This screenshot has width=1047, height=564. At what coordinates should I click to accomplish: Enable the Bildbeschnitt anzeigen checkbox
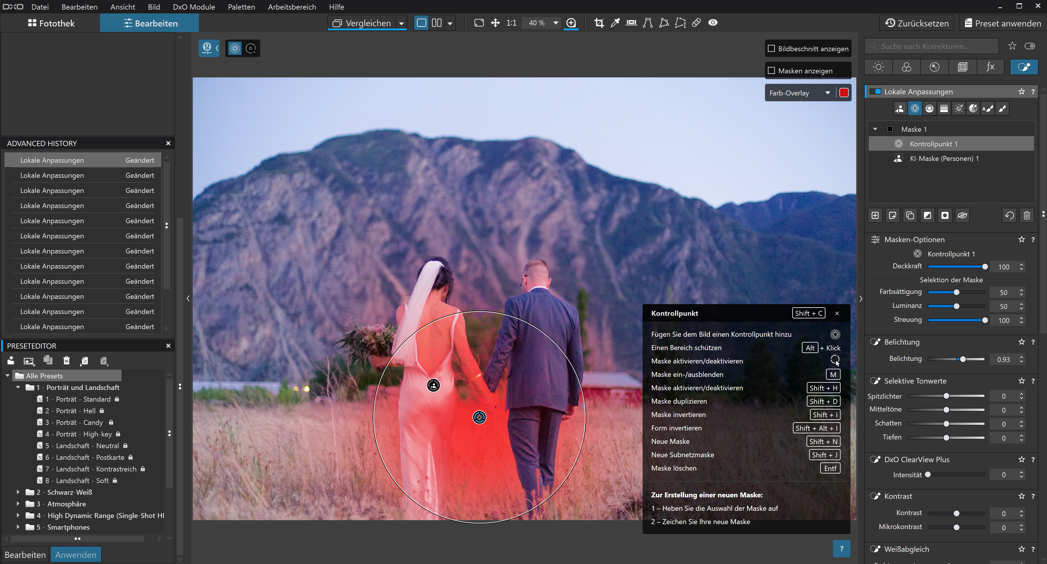tap(771, 48)
